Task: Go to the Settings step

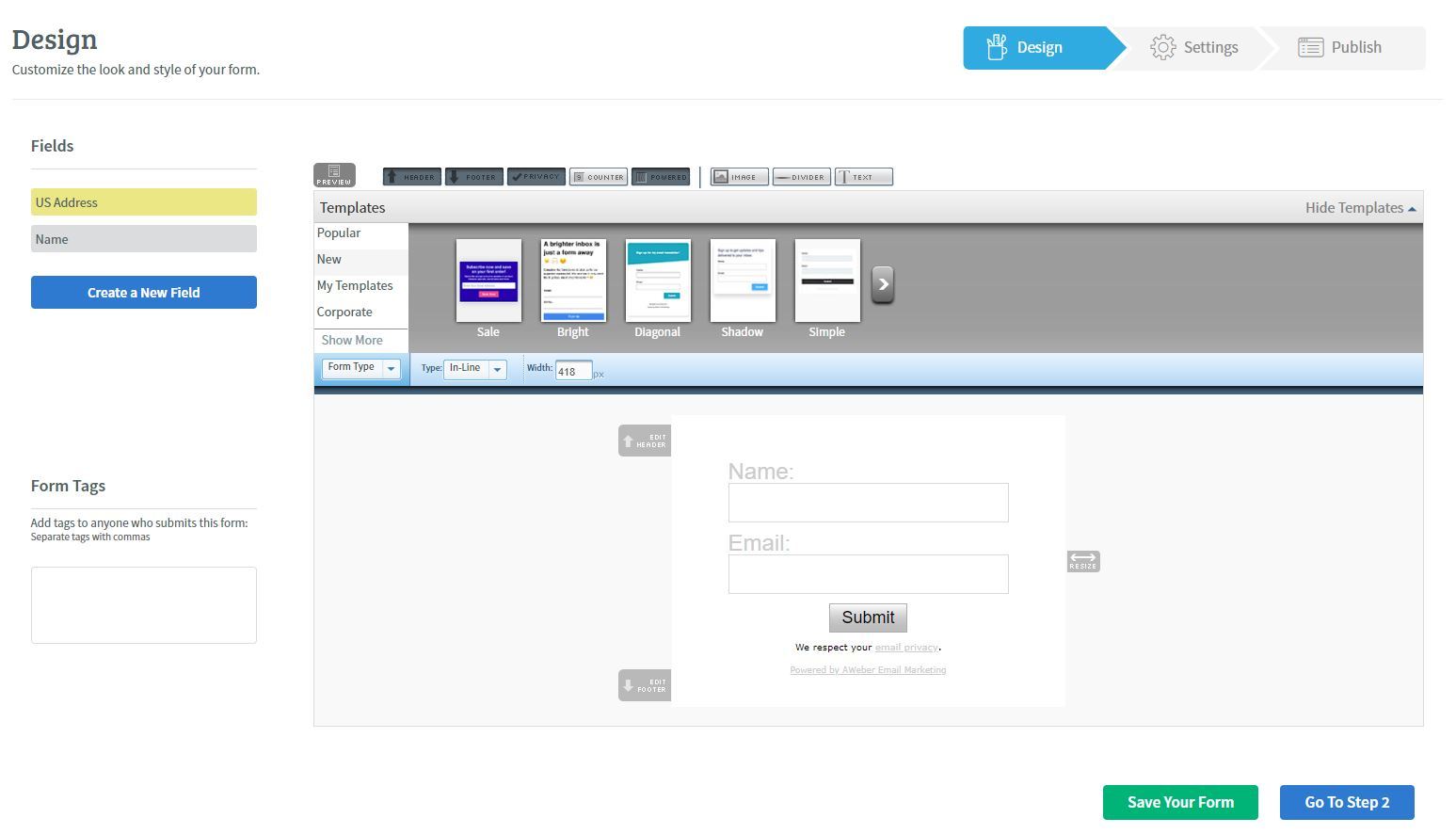Action: coord(1193,48)
